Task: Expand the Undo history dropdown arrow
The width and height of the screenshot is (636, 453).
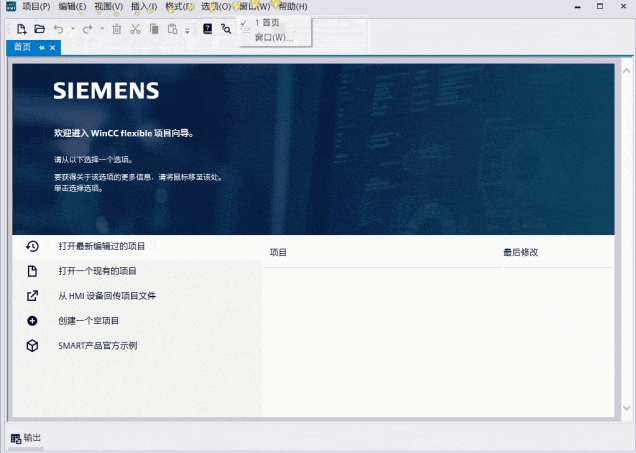Action: click(x=73, y=29)
